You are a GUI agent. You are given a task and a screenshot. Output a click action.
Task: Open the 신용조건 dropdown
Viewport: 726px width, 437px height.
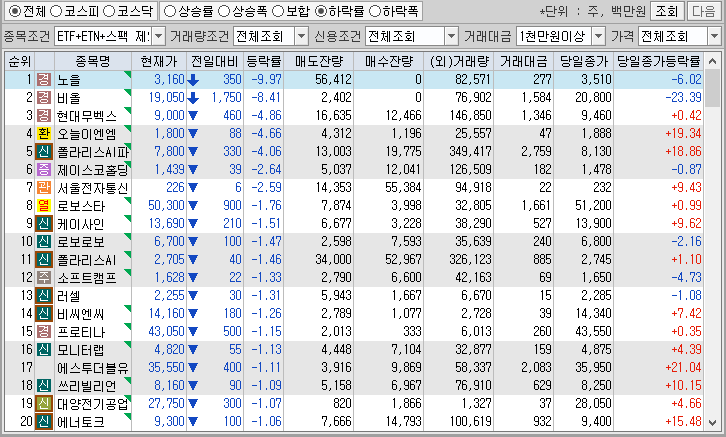click(x=451, y=36)
